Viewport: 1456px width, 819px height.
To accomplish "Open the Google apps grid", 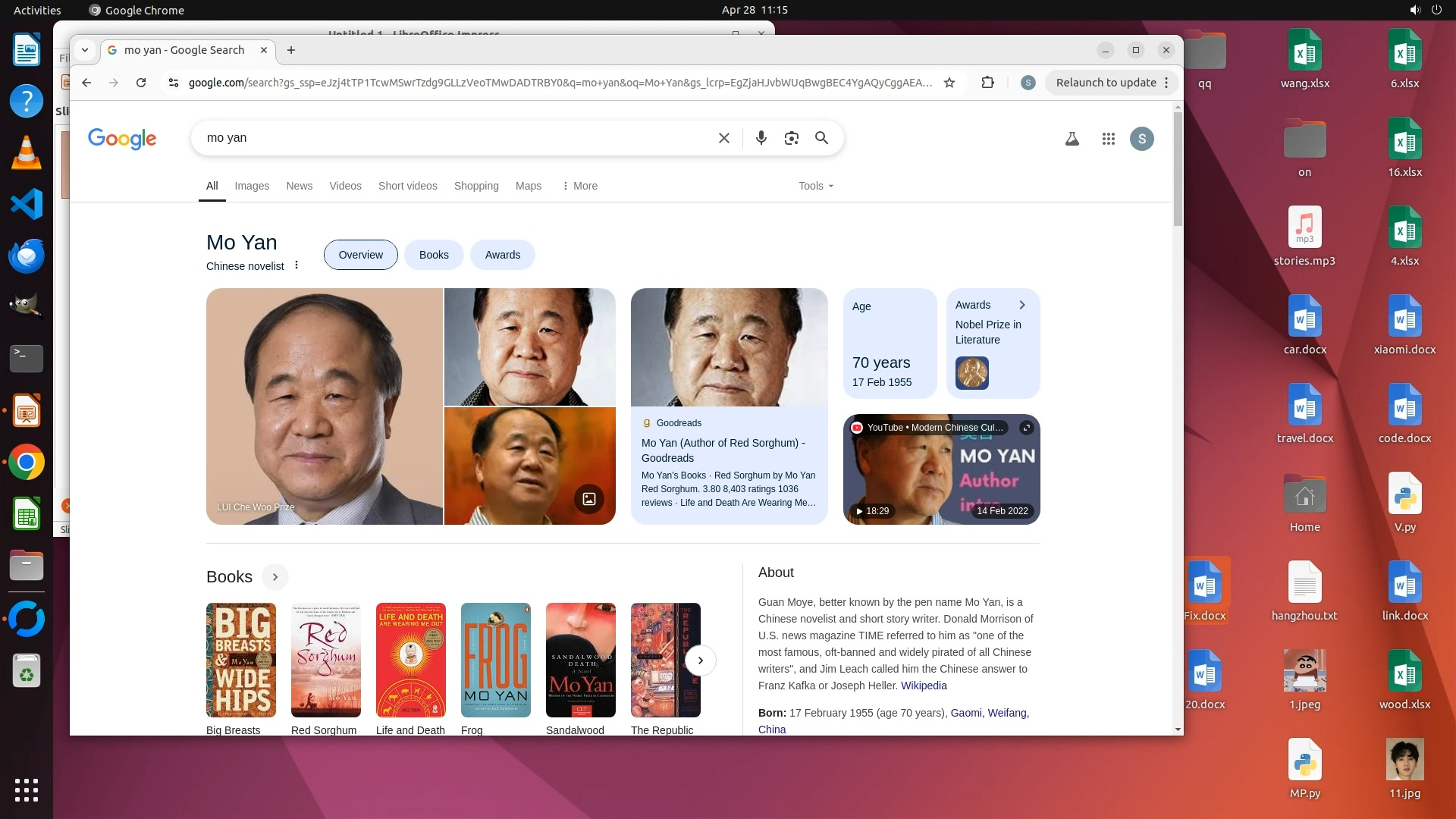I will pyautogui.click(x=1109, y=139).
